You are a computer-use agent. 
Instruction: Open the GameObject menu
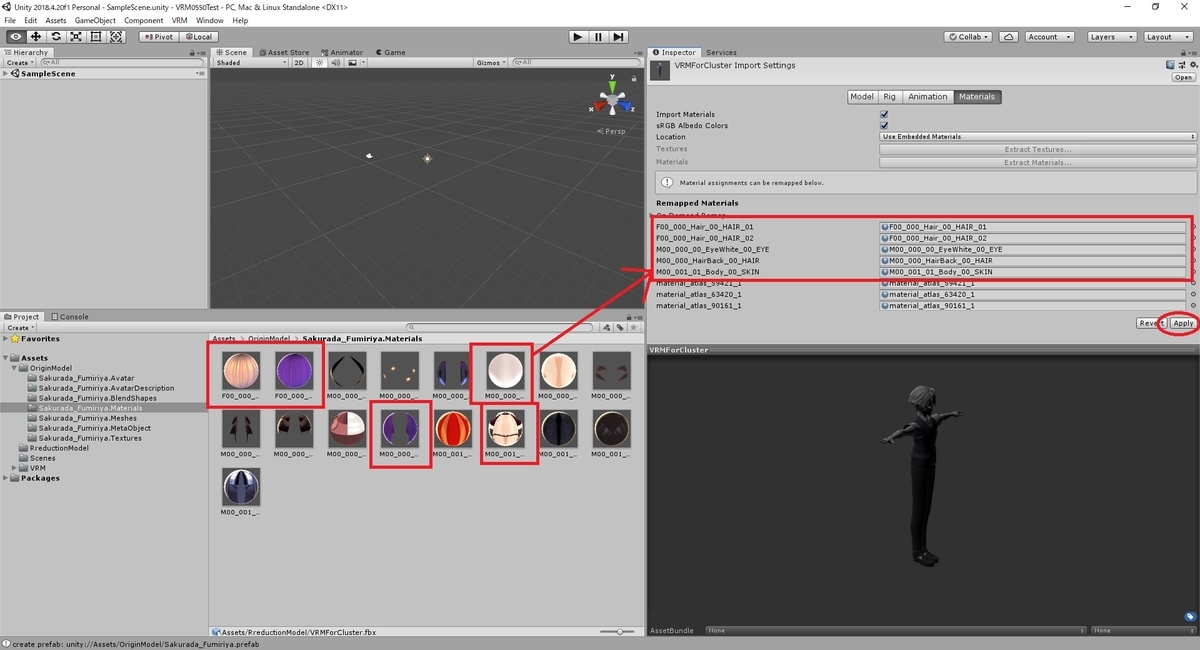click(95, 20)
